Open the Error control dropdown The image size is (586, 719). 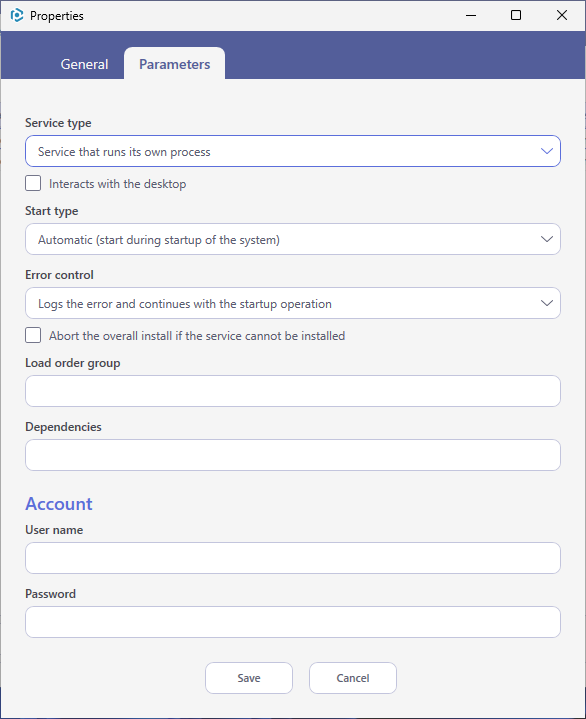pos(293,303)
